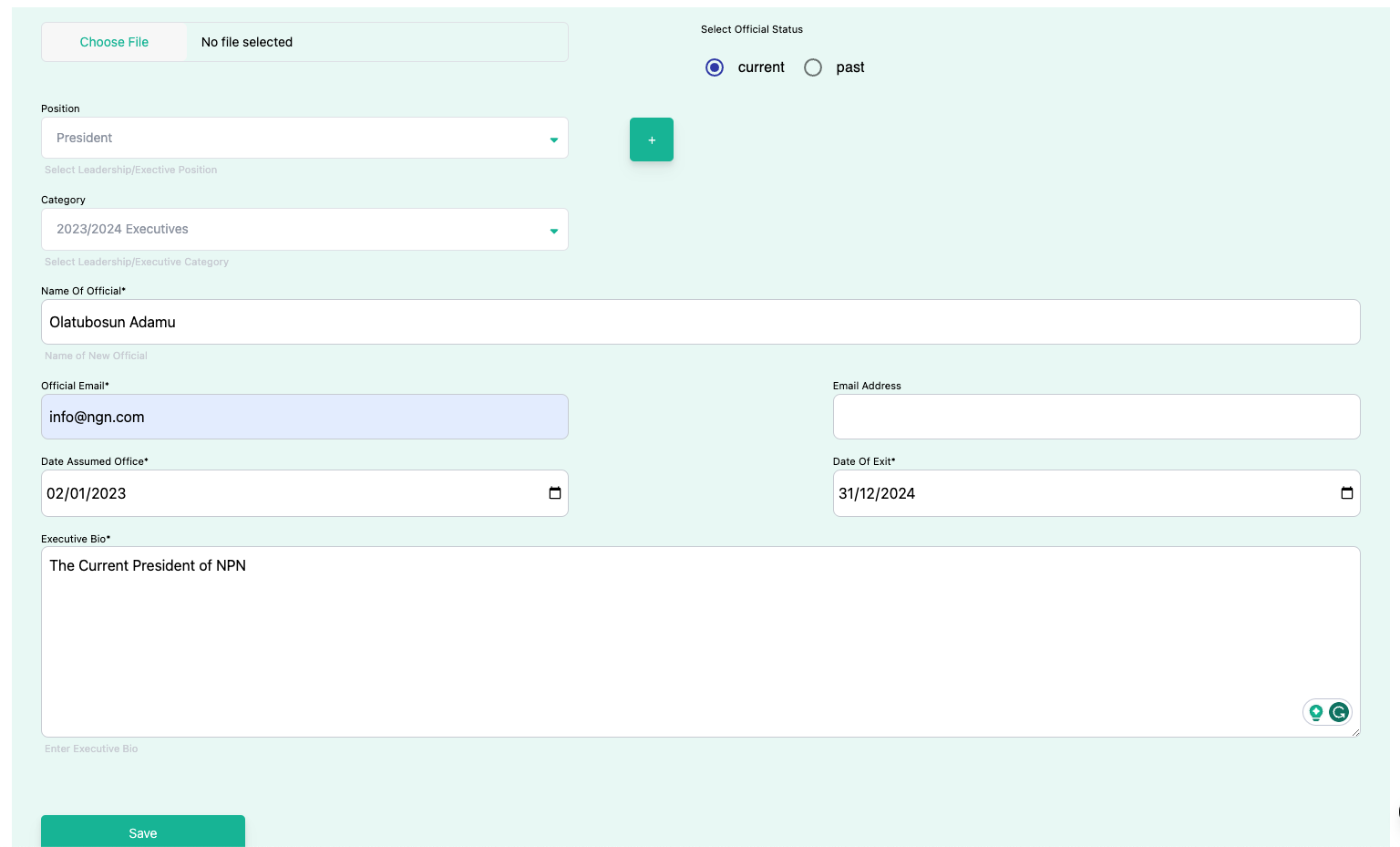Click the green plus add-position button
The height and width of the screenshot is (847, 1400).
tap(651, 139)
